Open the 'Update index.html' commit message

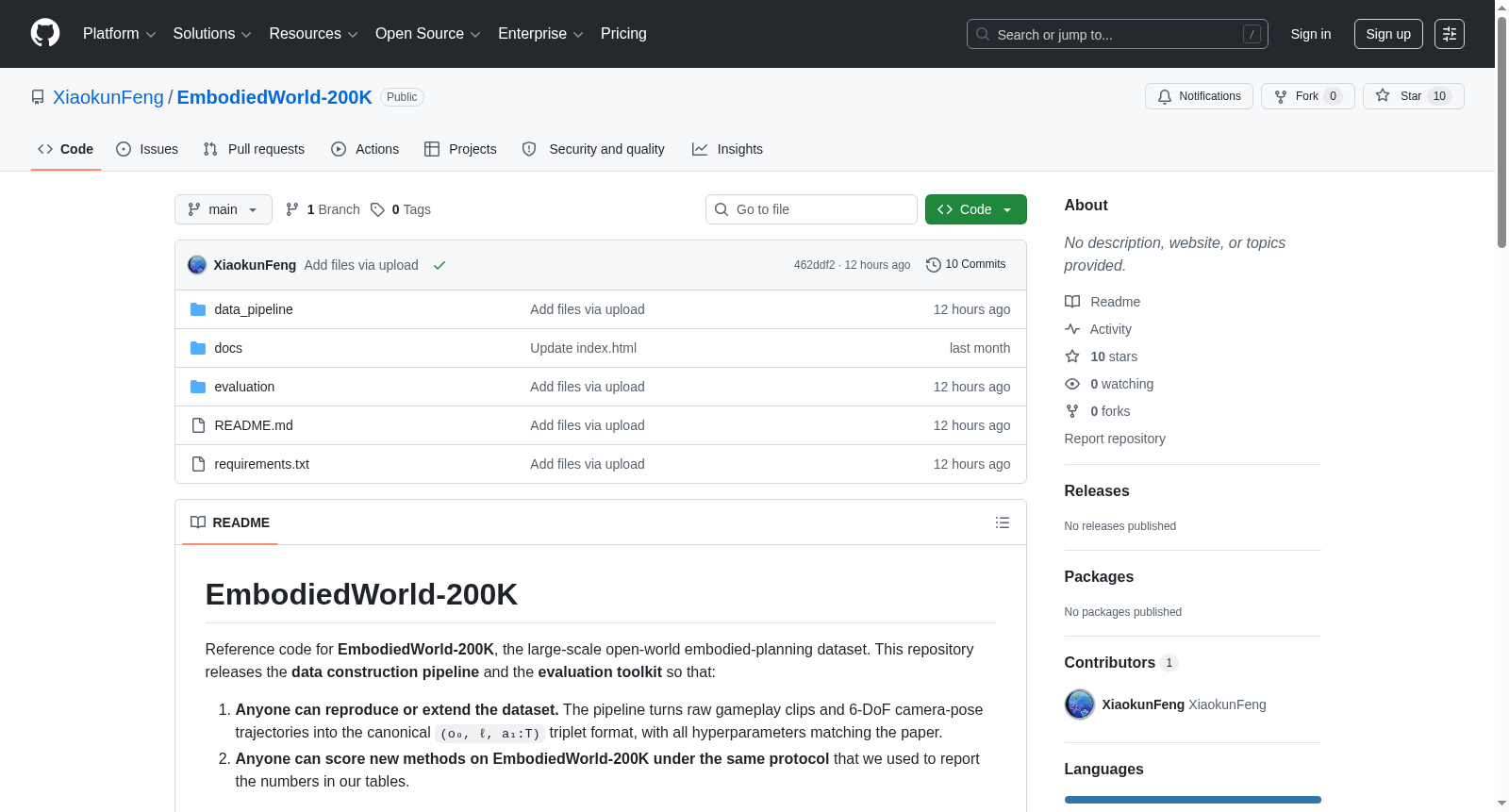(x=583, y=348)
